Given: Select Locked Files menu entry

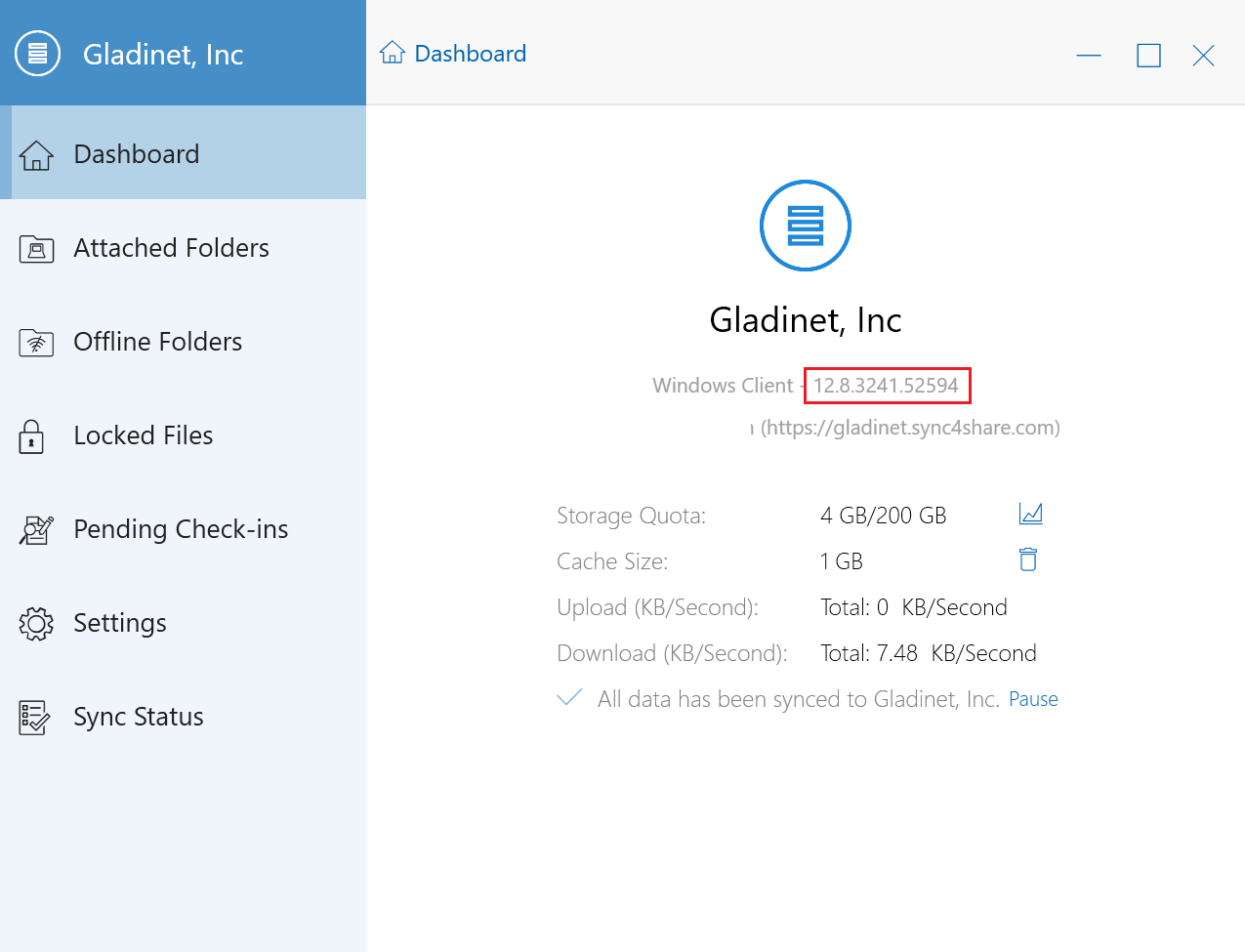Looking at the screenshot, I should [184, 435].
